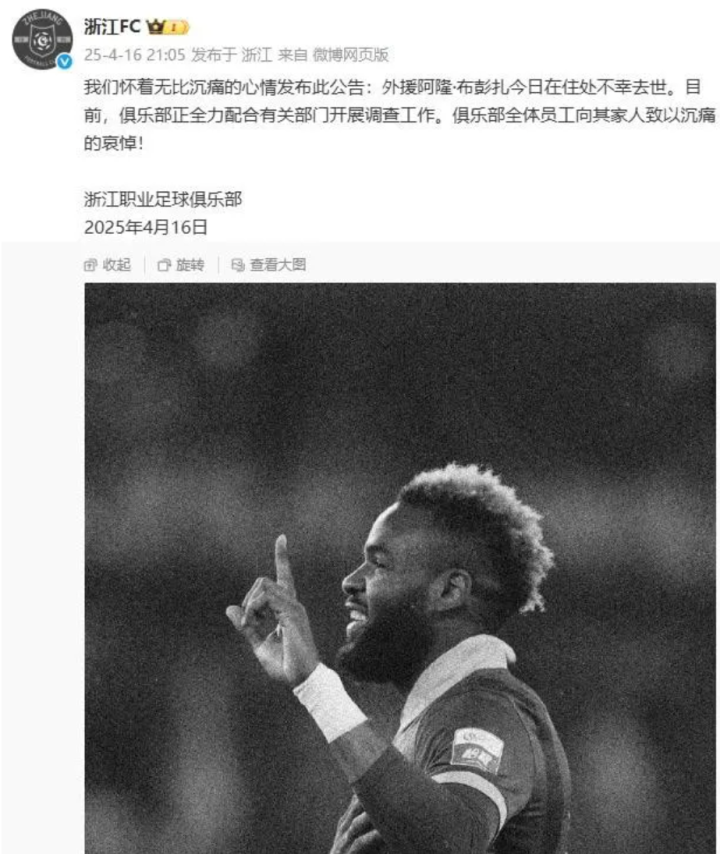The width and height of the screenshot is (720, 854).
Task: Click the sleeve patch in the photo
Action: click(477, 750)
